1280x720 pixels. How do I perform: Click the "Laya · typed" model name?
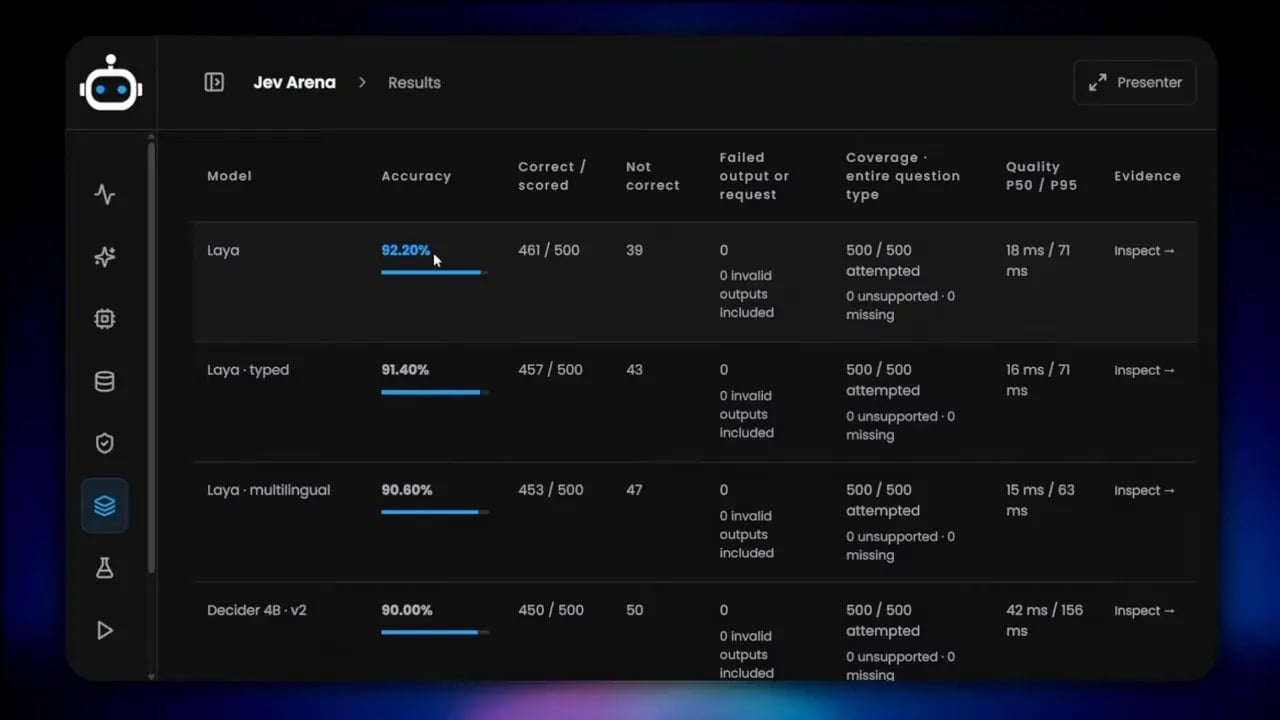click(248, 370)
